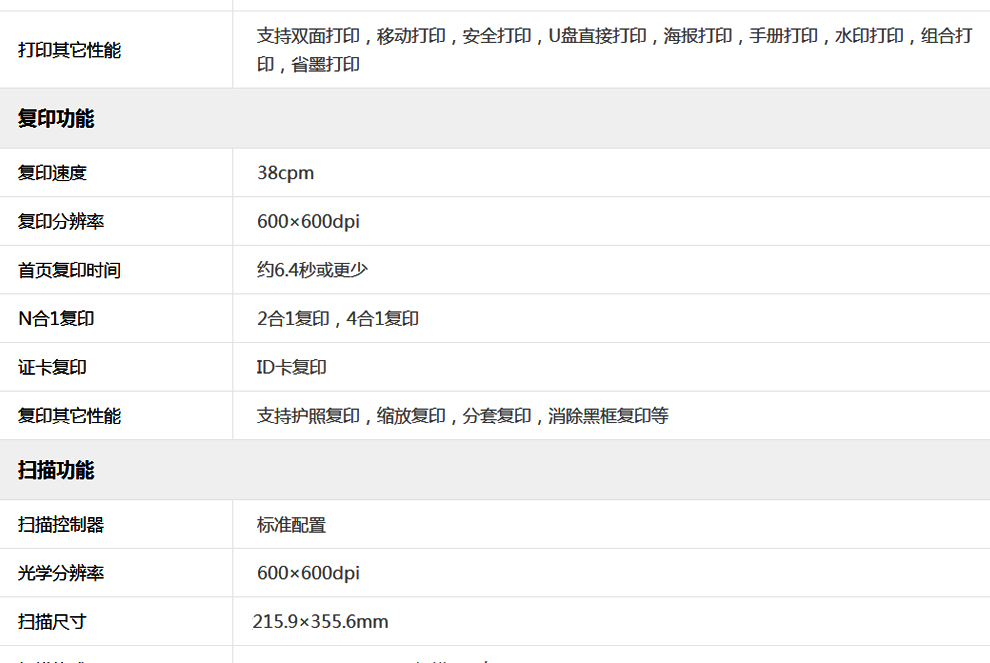Click the N合1复印 row label
990x663 pixels.
(x=57, y=319)
